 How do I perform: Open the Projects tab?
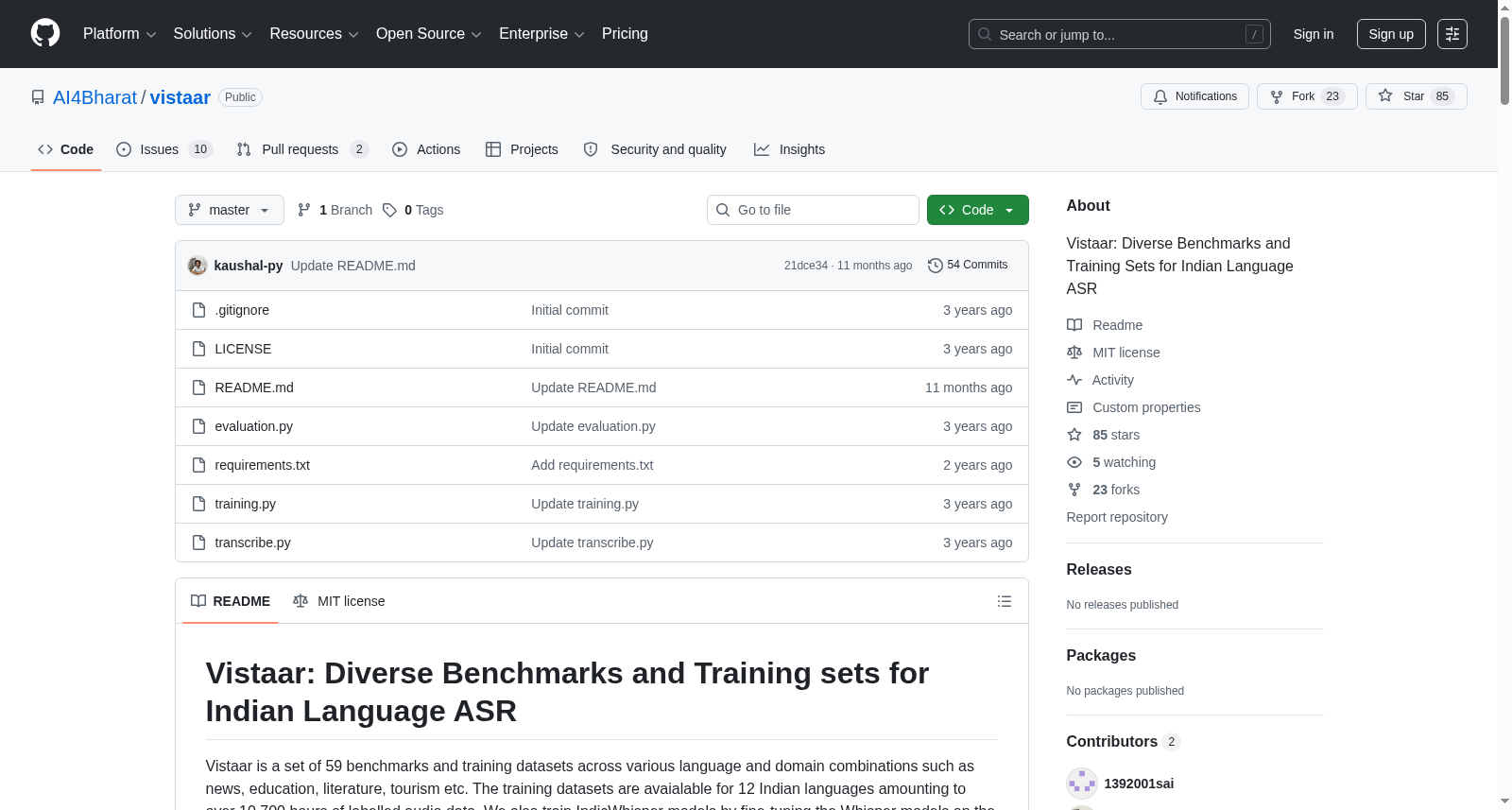[522, 149]
